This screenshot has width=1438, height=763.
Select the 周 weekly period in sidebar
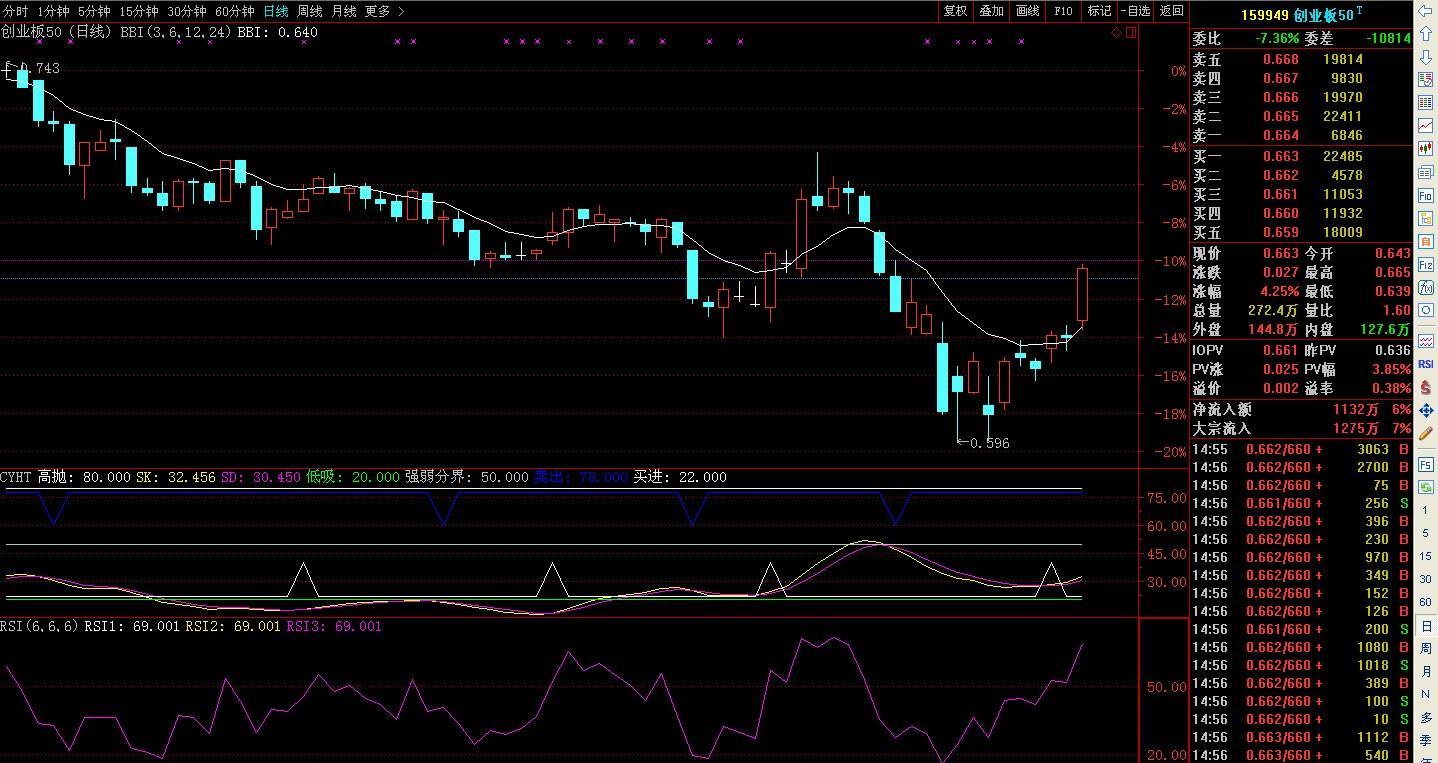[x=1426, y=648]
